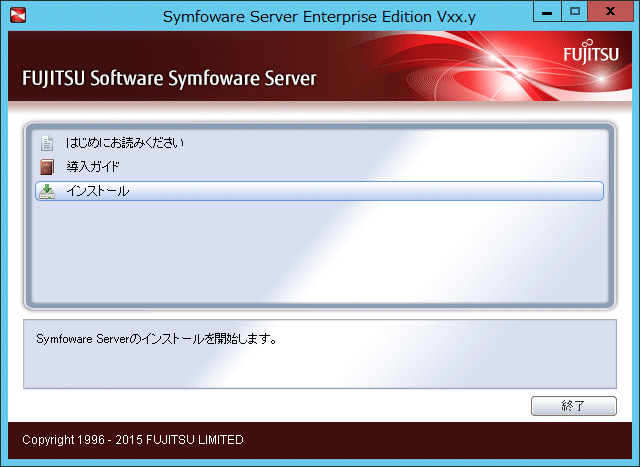Click empty space in the description box
Viewport: 640px width, 467px height.
[x=320, y=367]
